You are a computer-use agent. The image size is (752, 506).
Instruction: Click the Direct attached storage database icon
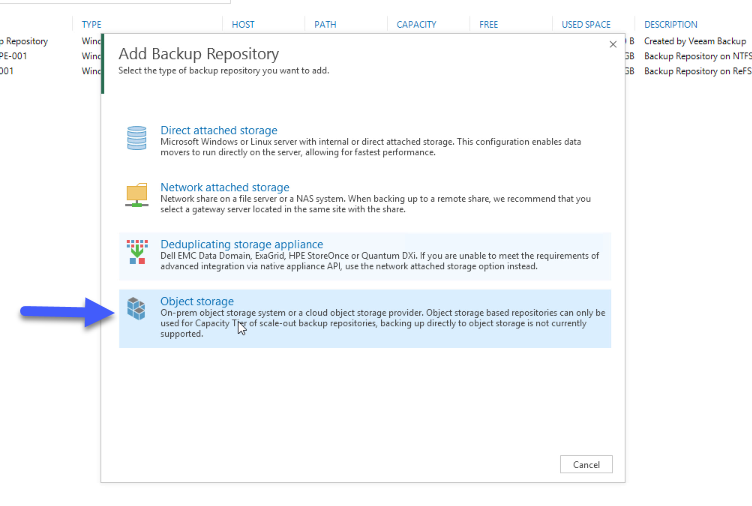137,138
